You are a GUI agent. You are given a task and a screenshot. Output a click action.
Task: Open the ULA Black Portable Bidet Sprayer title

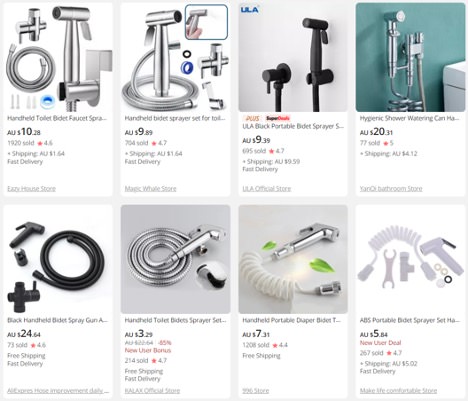pos(293,126)
